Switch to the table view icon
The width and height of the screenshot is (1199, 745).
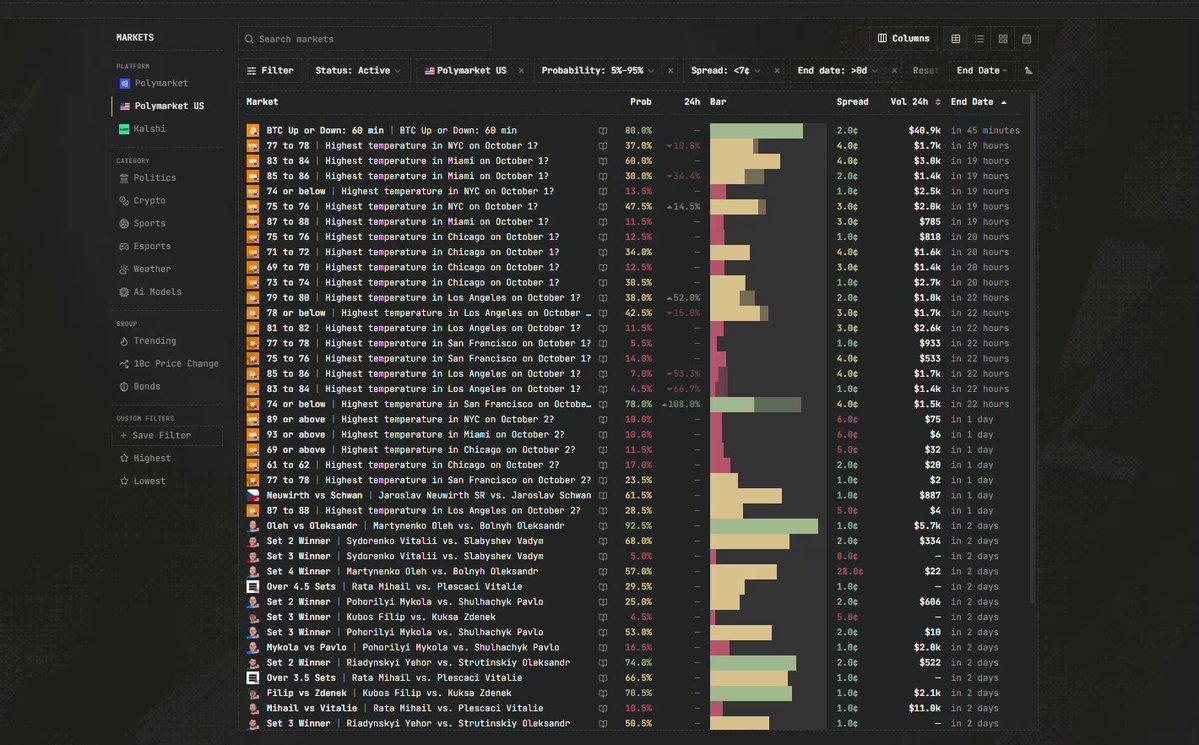click(956, 39)
